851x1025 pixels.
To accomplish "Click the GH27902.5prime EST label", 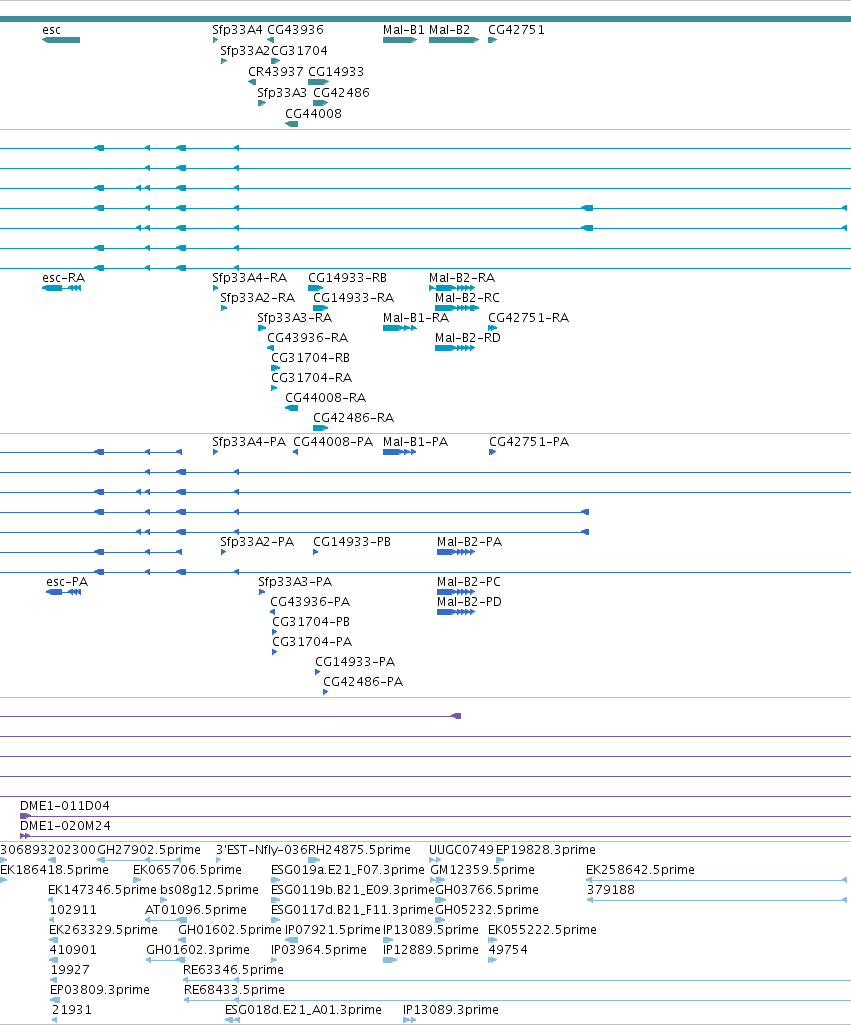I will click(149, 850).
